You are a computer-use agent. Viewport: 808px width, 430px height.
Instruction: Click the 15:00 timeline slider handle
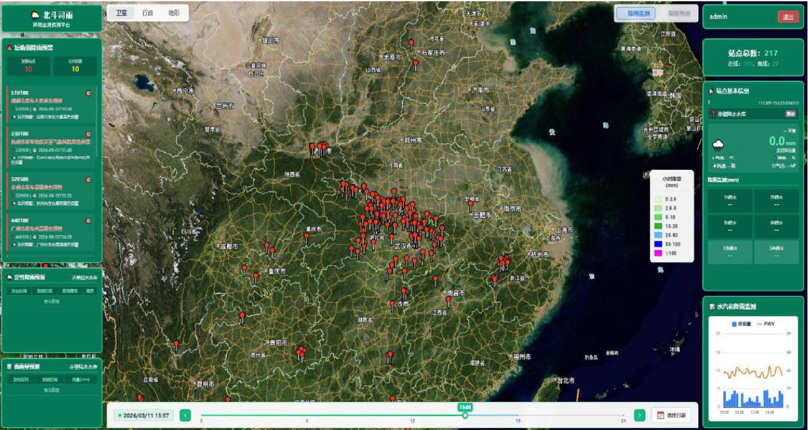point(465,415)
